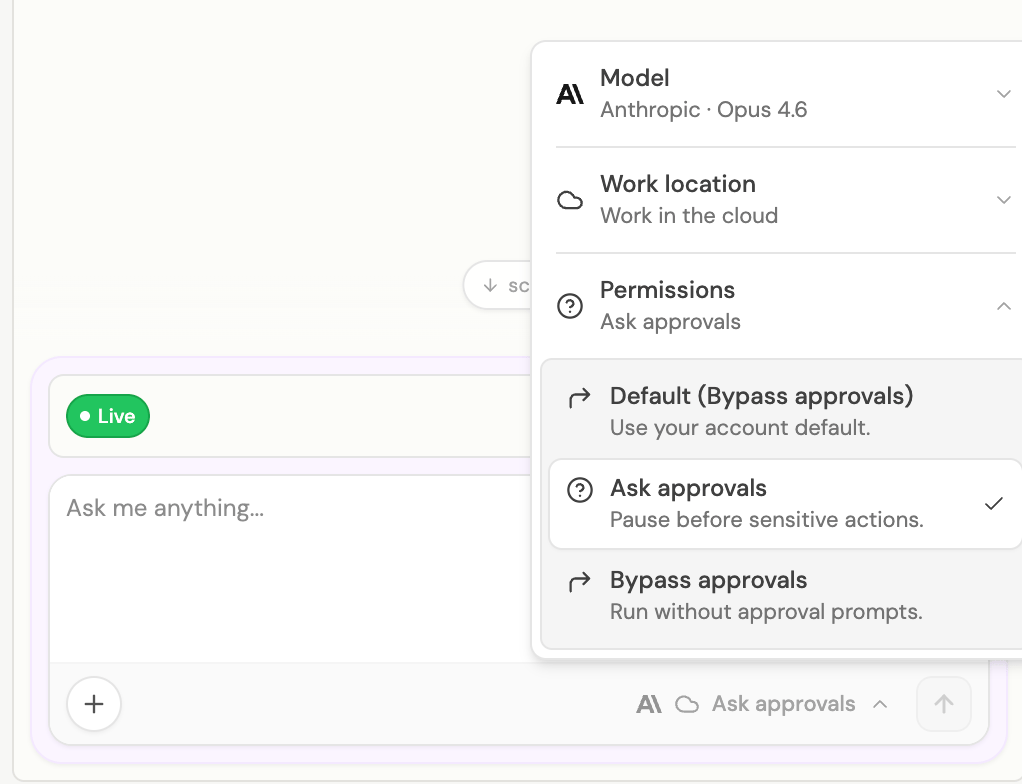1022x784 pixels.
Task: Click the Anthropic · Opus 4.6 text
Action: pos(703,109)
